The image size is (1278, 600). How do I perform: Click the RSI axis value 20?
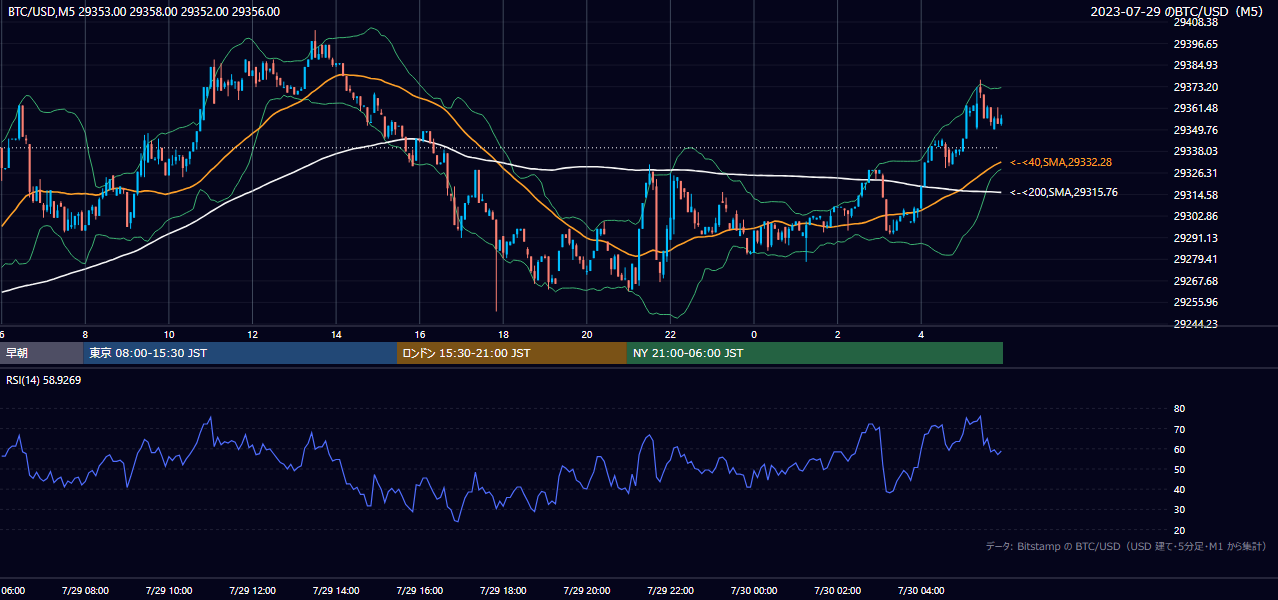1179,530
